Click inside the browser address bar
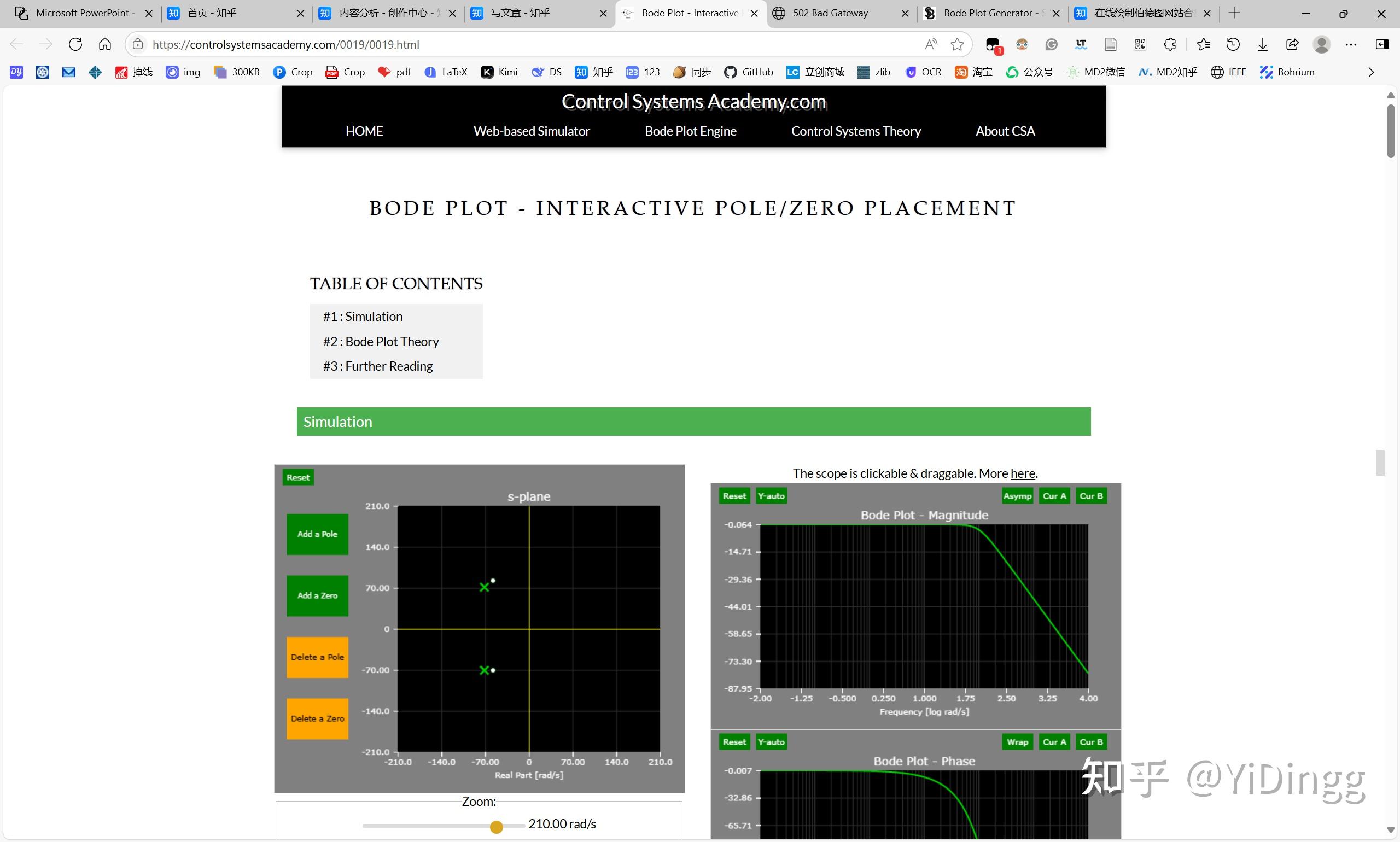Viewport: 1400px width, 842px height. point(511,44)
